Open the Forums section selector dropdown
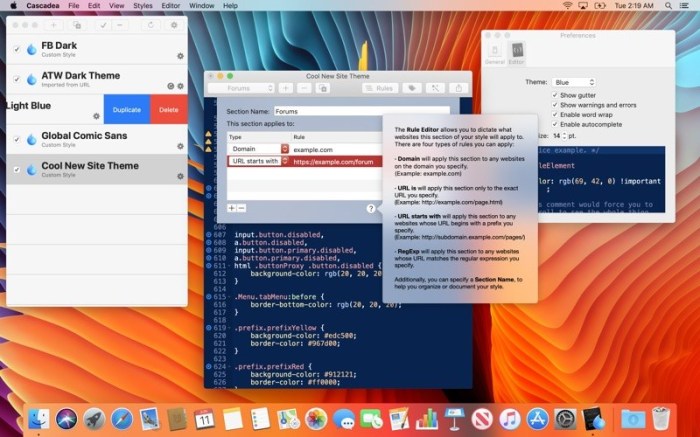This screenshot has height=437, width=700. pyautogui.click(x=242, y=88)
